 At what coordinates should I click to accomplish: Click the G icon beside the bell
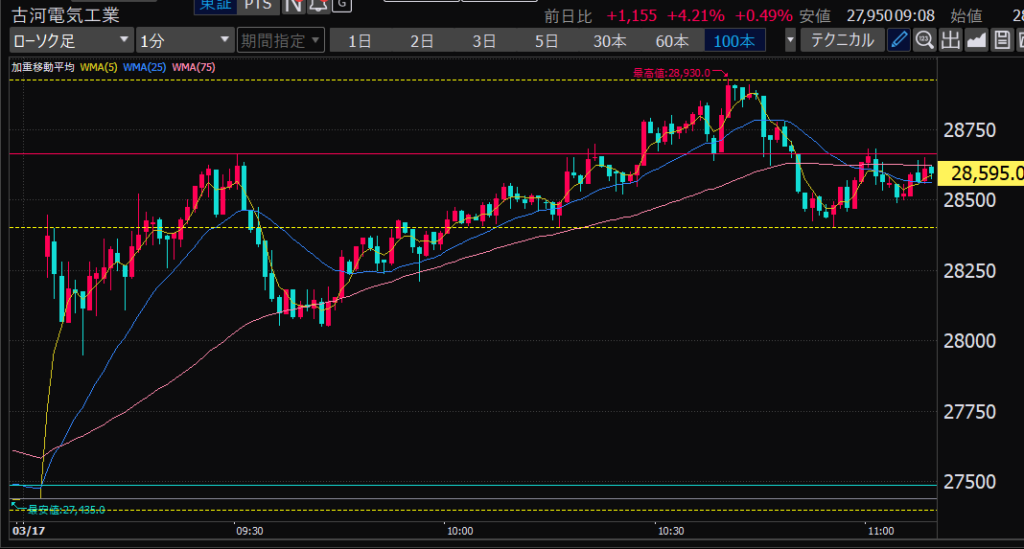tap(341, 5)
